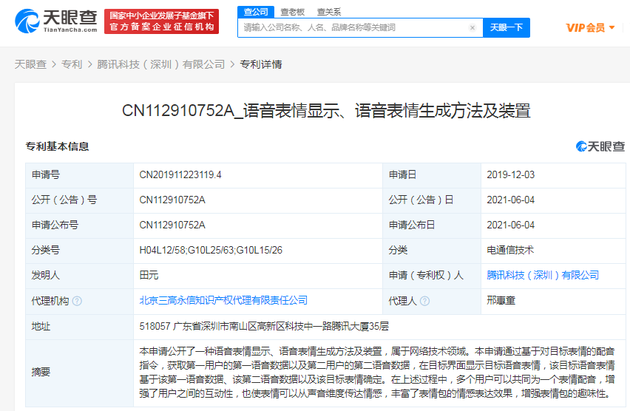
Task: Click the 分类号 label cell
Action: pos(80,250)
